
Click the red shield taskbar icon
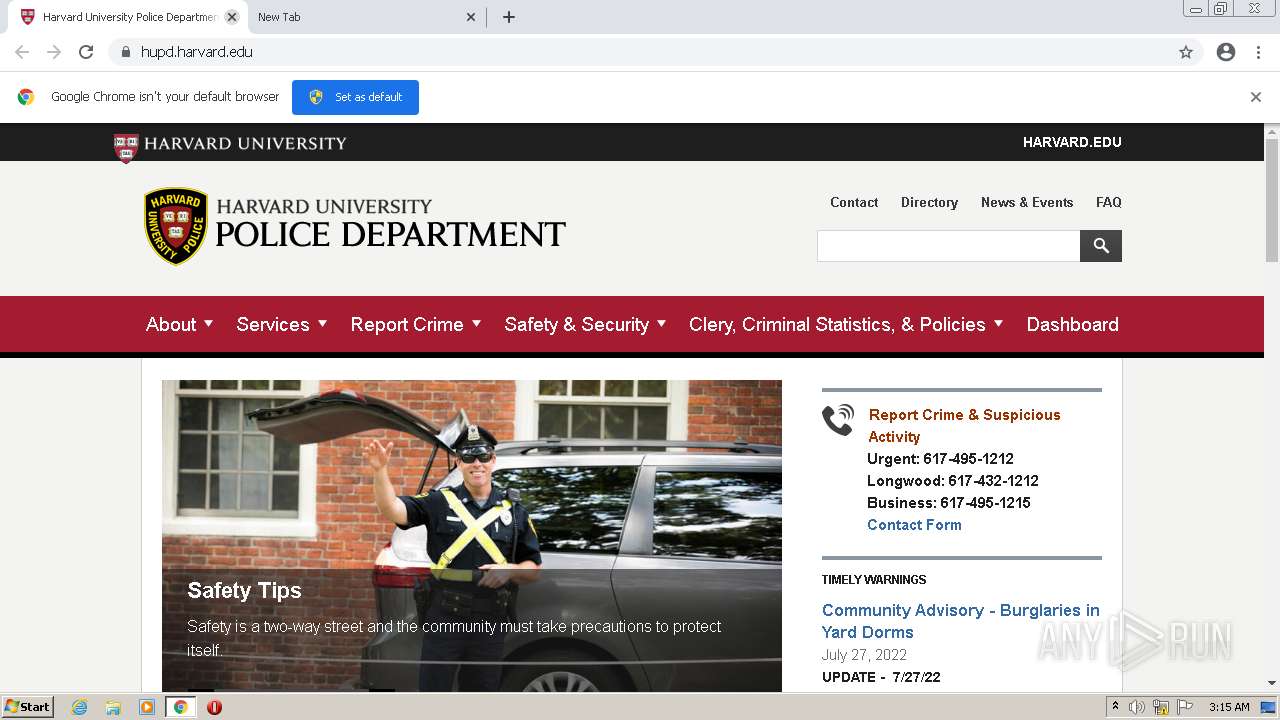[214, 707]
